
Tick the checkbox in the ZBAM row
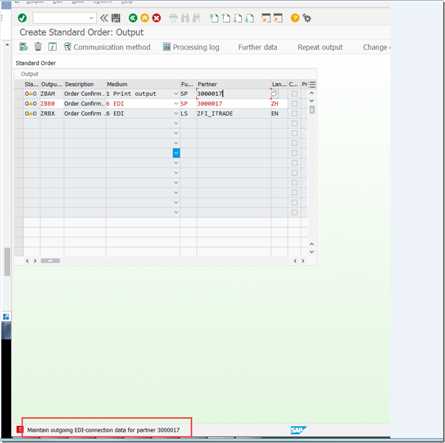tap(294, 94)
